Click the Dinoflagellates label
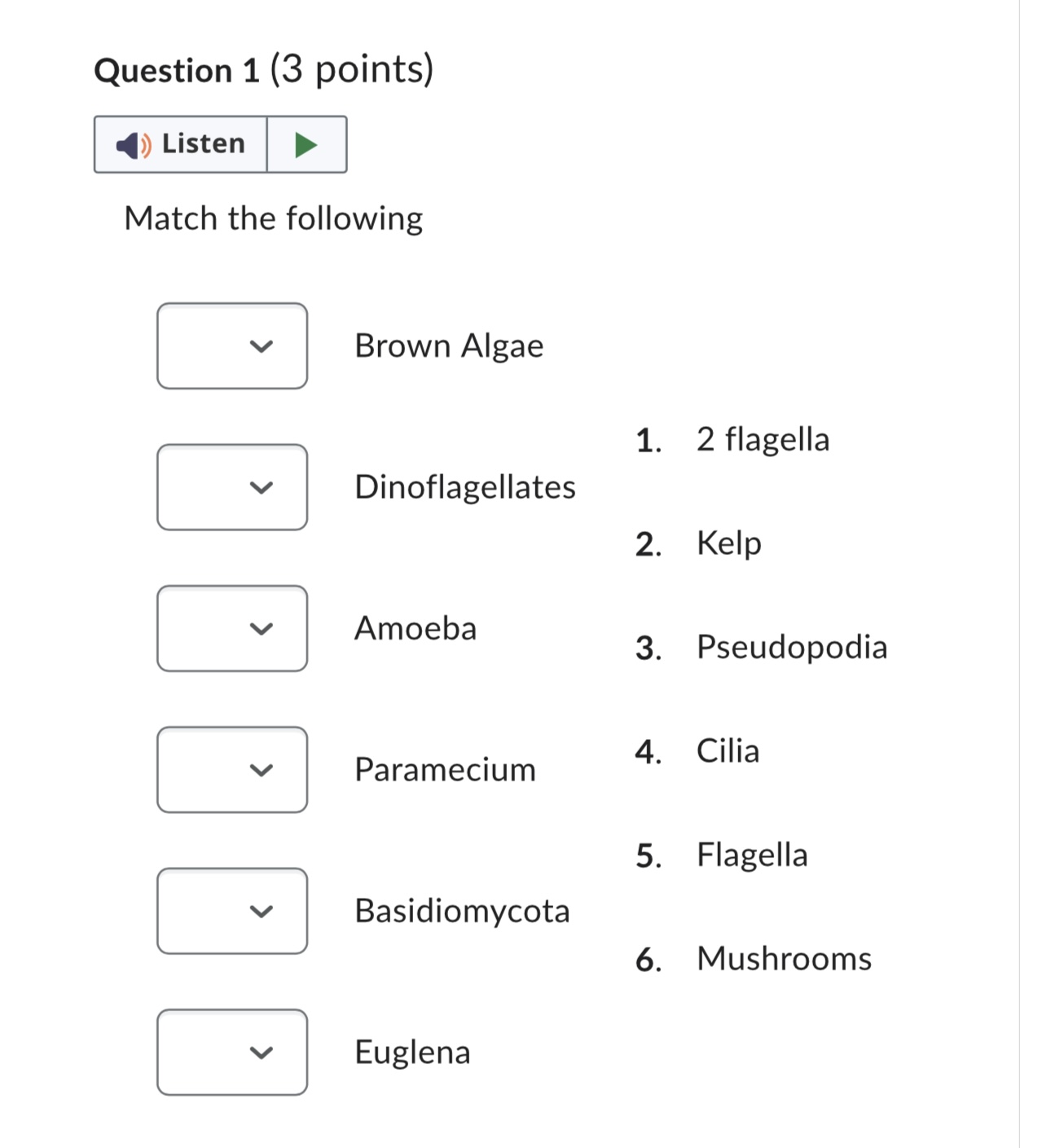 click(465, 487)
